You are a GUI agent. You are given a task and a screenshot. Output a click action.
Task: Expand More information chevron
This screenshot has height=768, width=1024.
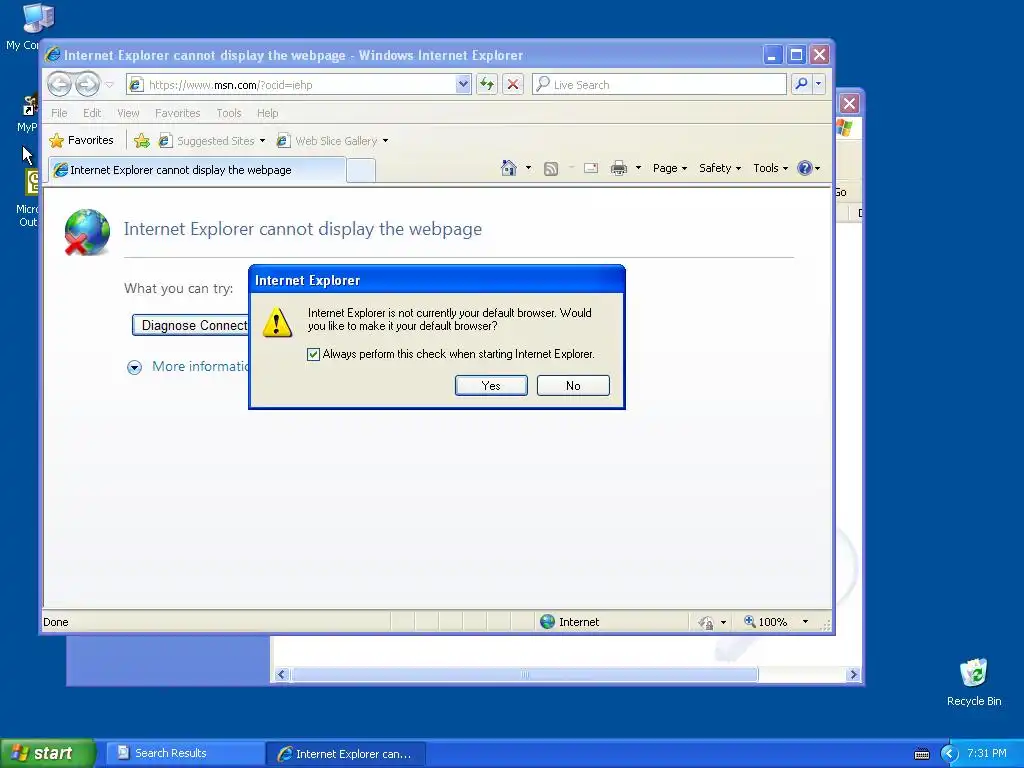tap(135, 368)
